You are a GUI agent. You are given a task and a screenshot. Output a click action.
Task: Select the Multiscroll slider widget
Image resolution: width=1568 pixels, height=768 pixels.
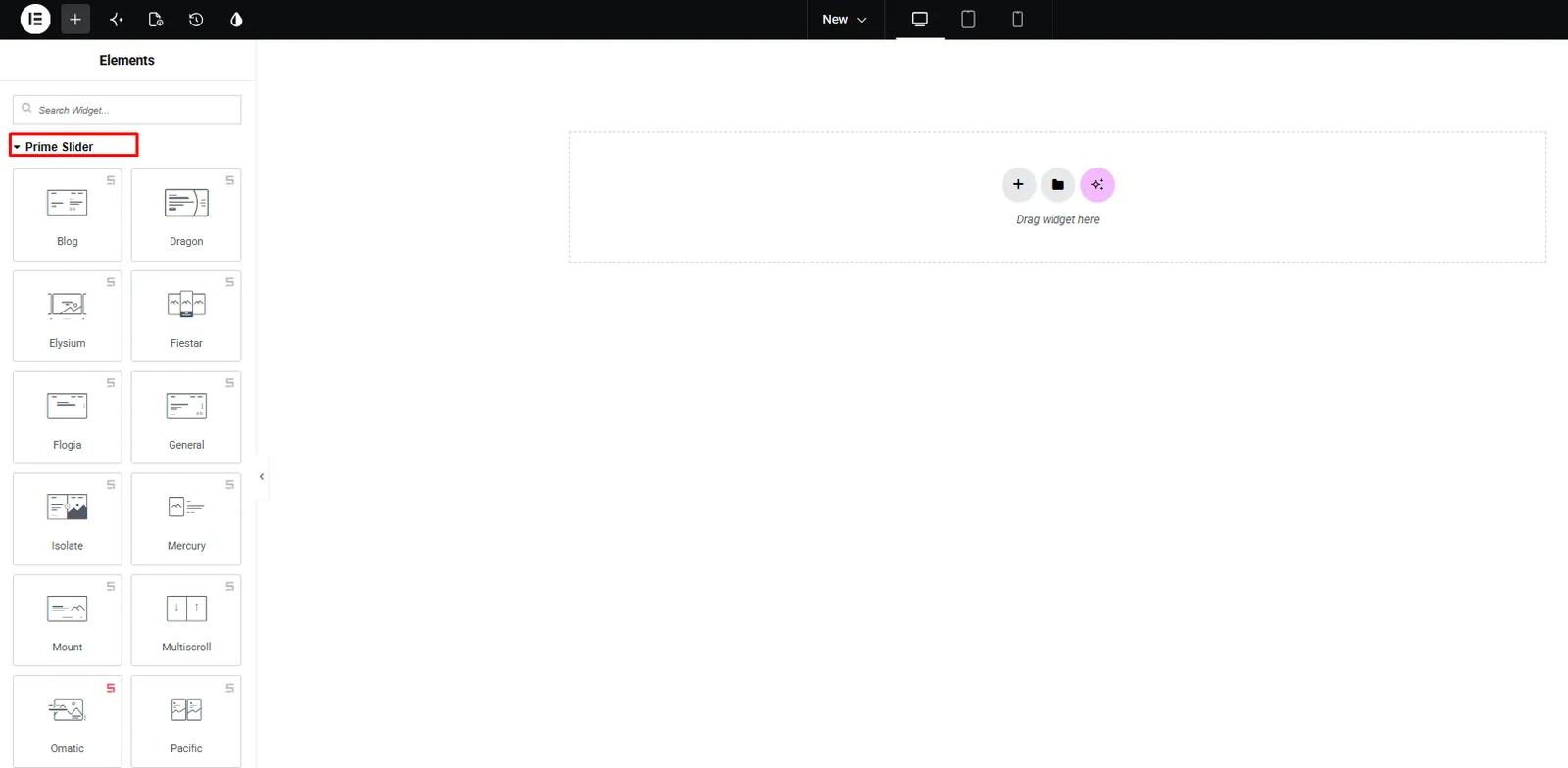pyautogui.click(x=186, y=620)
